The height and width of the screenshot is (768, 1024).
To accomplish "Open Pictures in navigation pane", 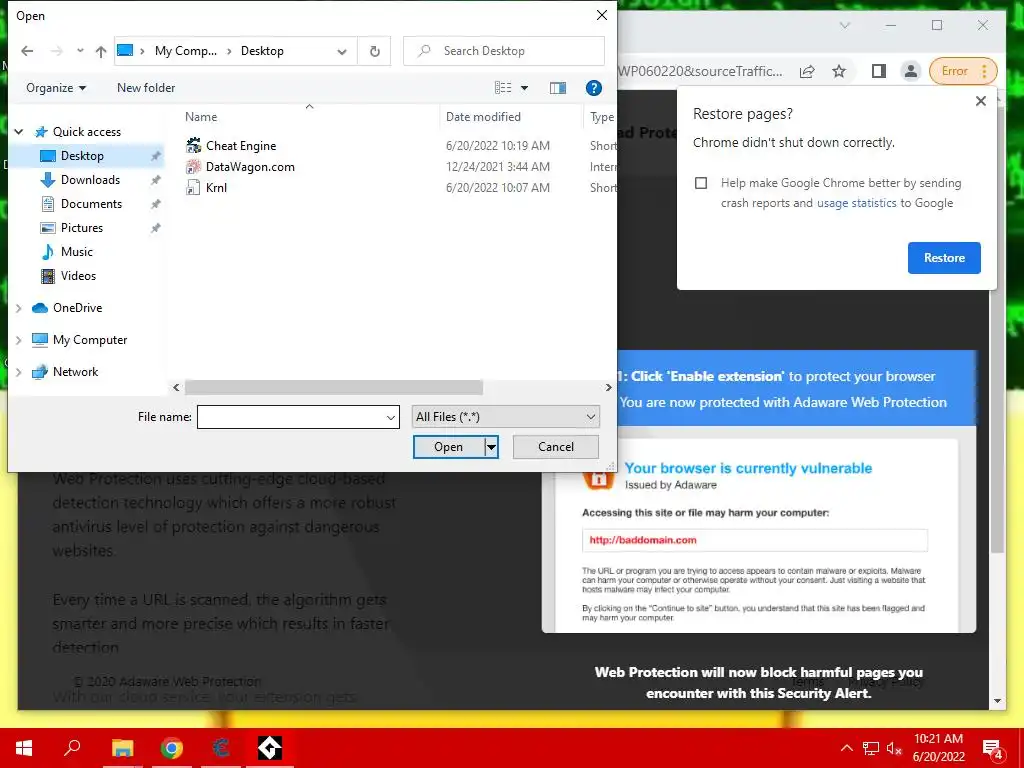I will [x=82, y=228].
